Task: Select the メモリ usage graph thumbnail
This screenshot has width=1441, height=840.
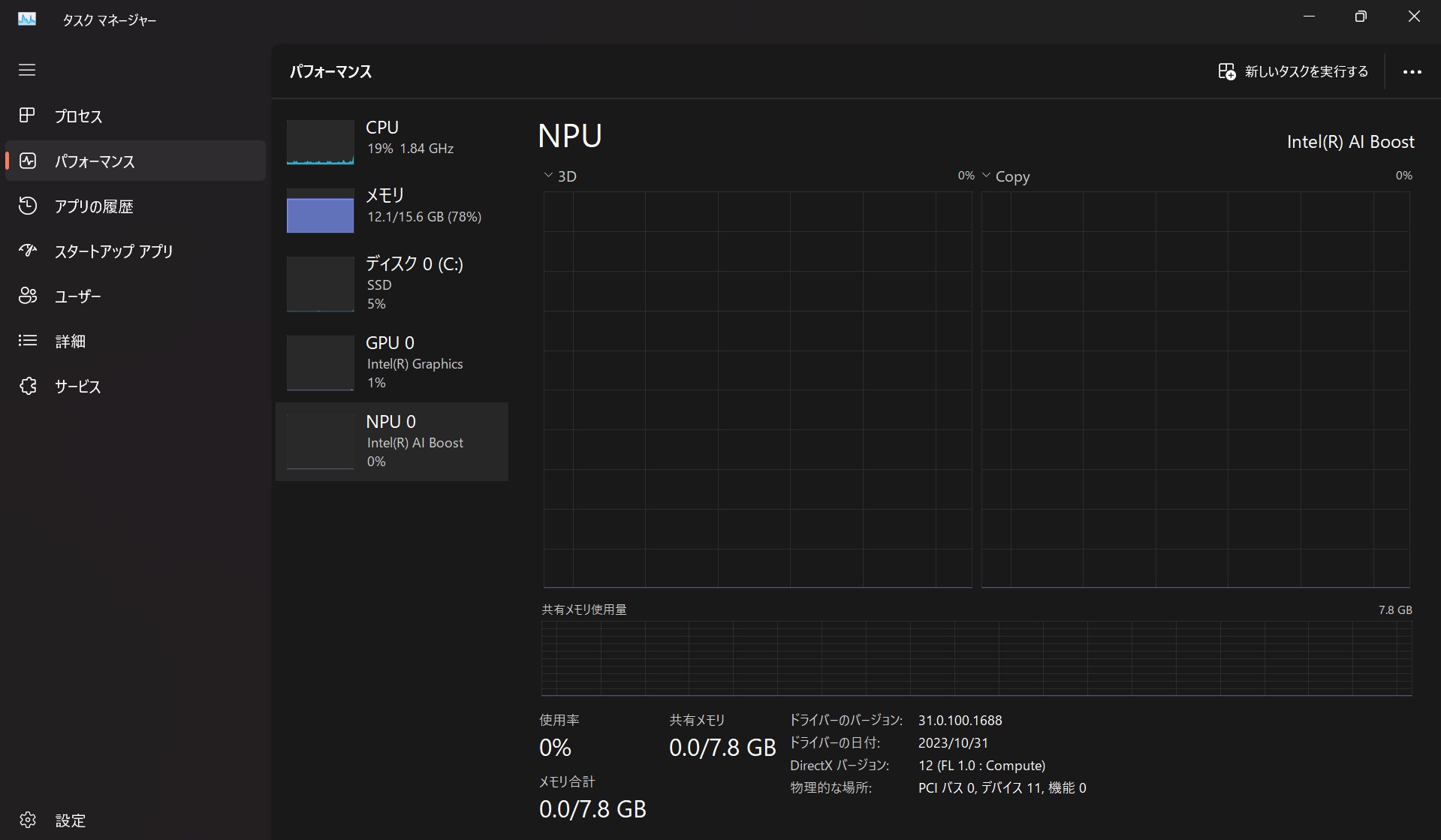Action: 320,210
